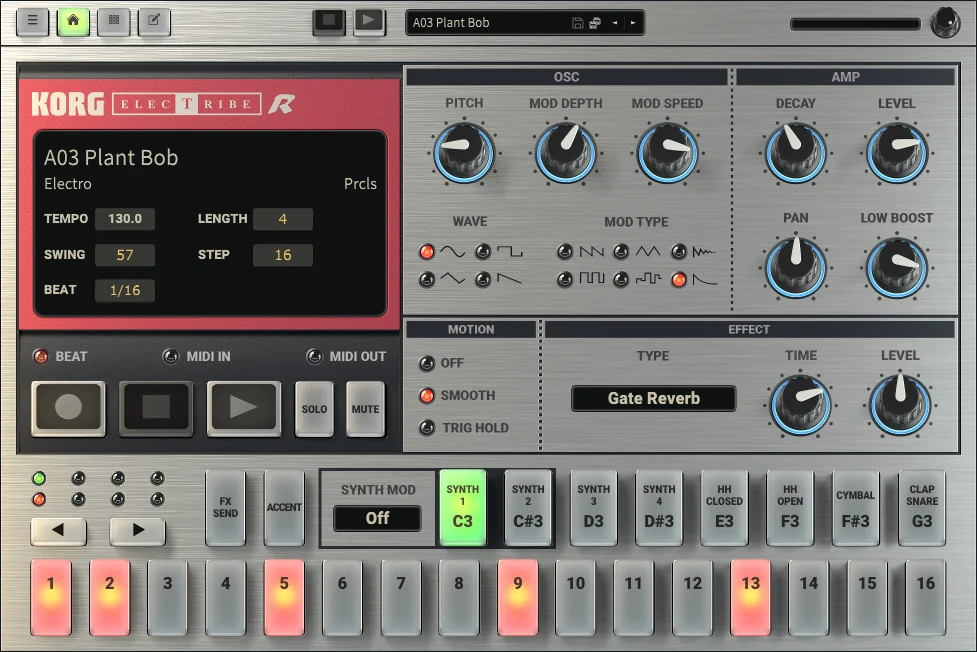This screenshot has height=652, width=977.
Task: Click the edit pencil icon in the top bar
Action: (154, 21)
